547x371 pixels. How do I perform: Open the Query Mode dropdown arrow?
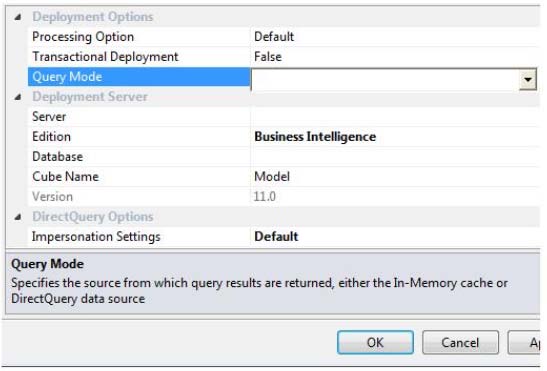click(x=527, y=80)
